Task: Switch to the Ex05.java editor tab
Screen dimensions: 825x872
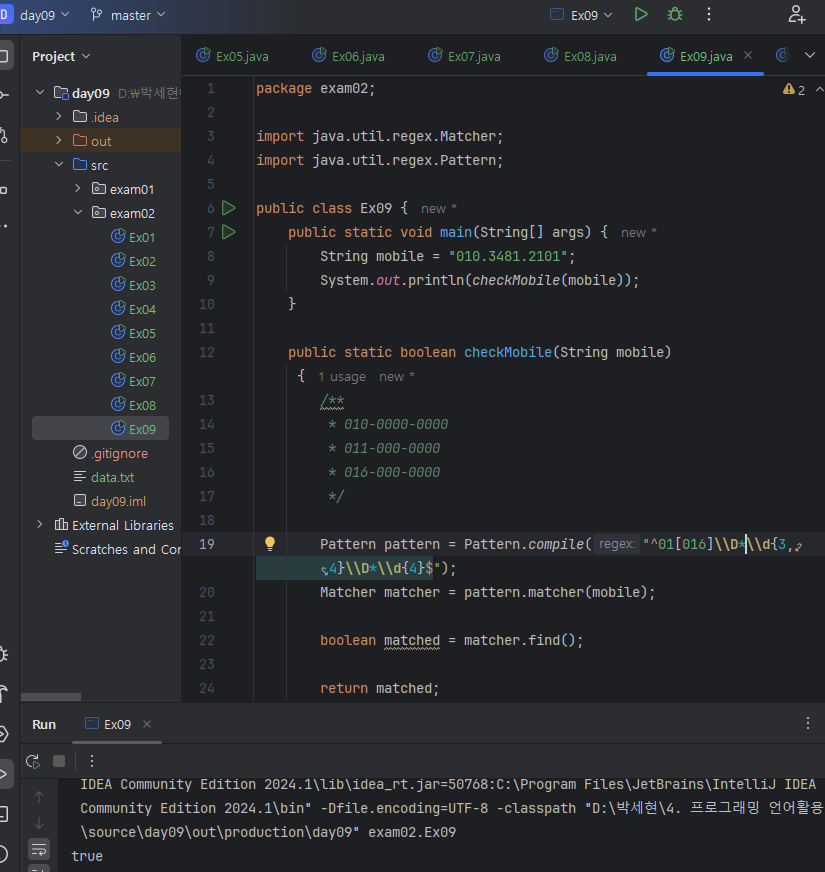Action: coord(241,56)
